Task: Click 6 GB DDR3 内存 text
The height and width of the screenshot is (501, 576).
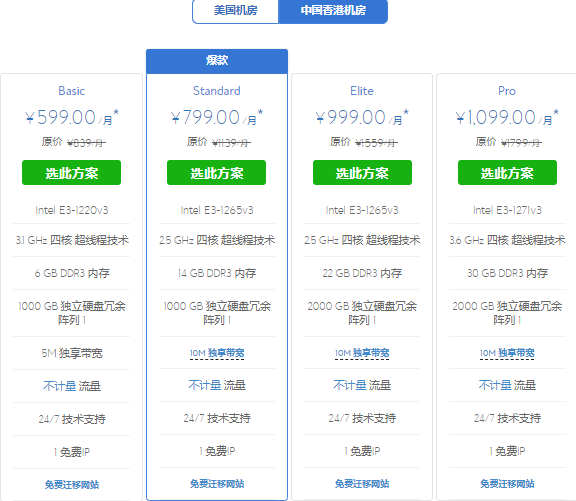Action: click(72, 273)
